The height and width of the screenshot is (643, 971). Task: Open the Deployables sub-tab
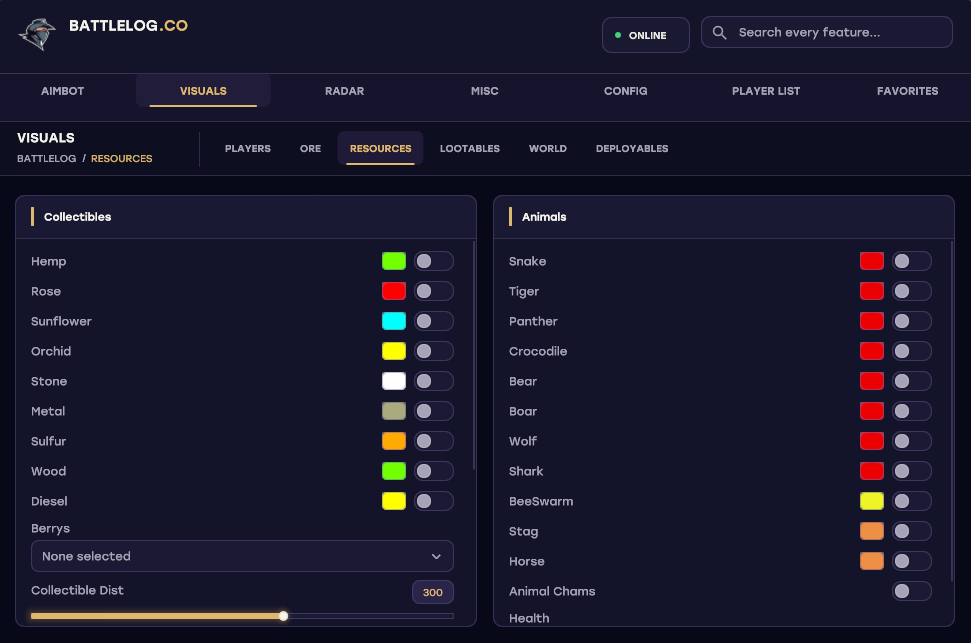coord(632,149)
